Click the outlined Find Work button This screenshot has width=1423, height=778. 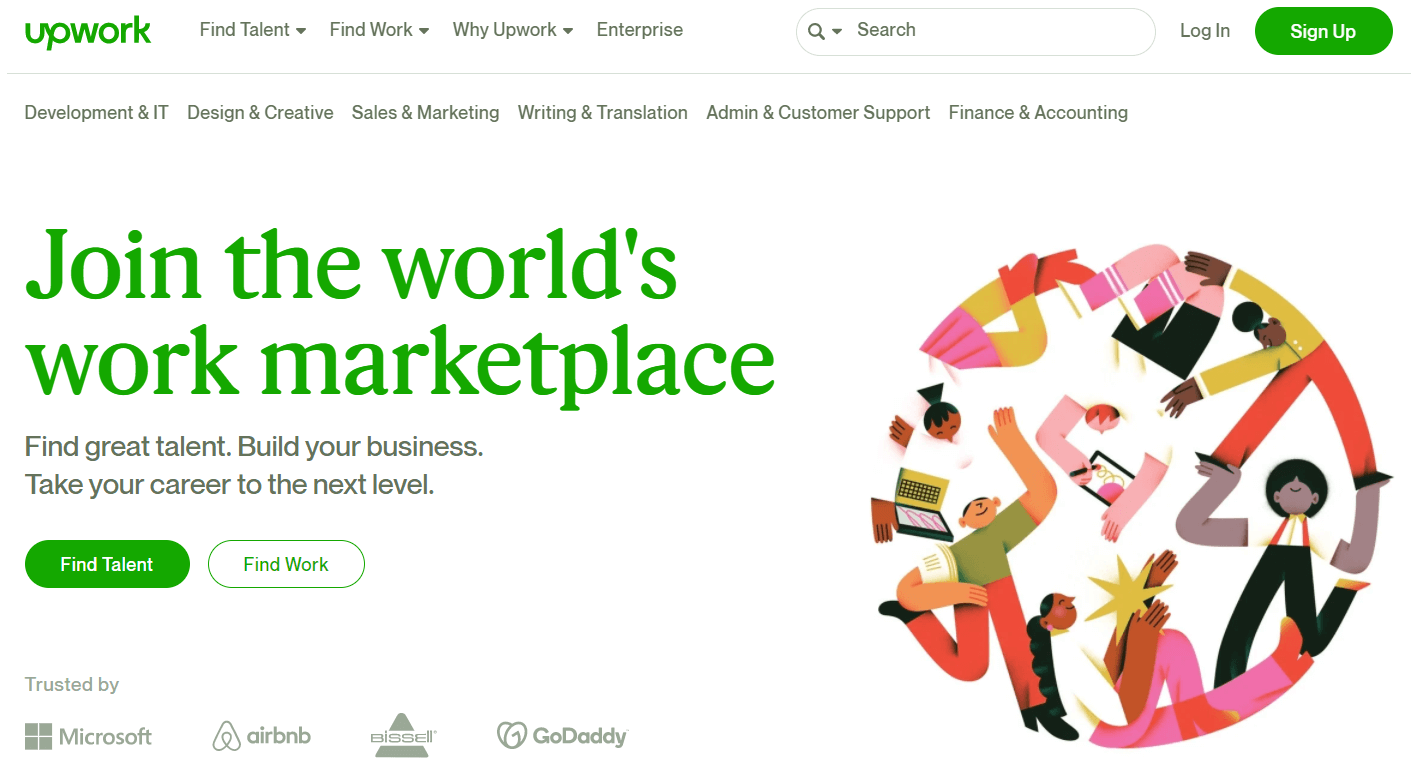tap(286, 564)
